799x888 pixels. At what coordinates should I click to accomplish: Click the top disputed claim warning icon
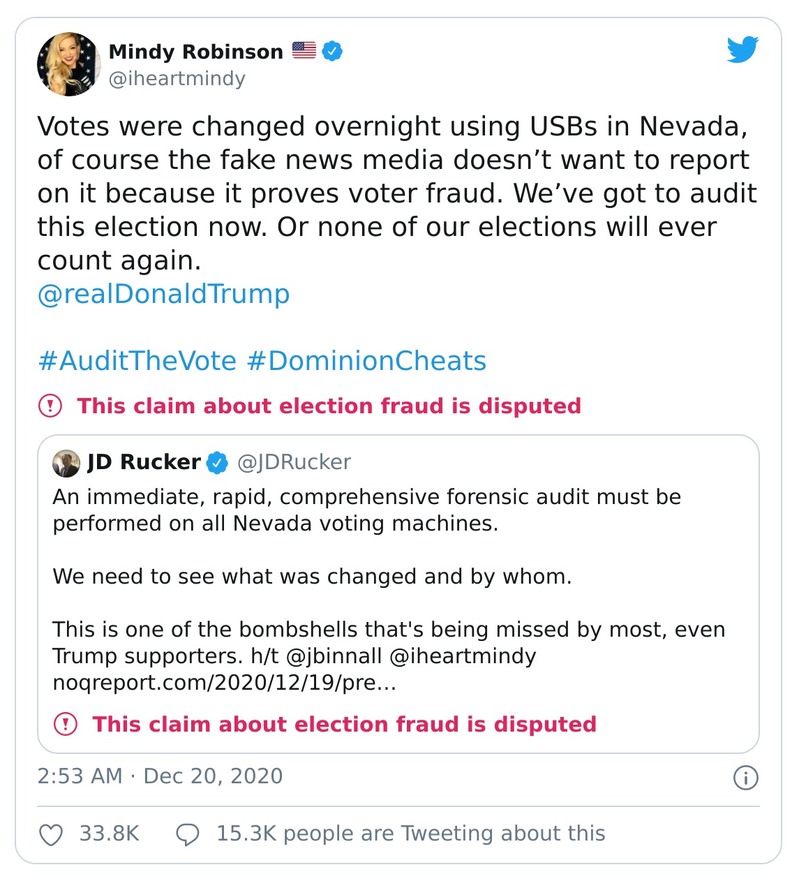50,406
